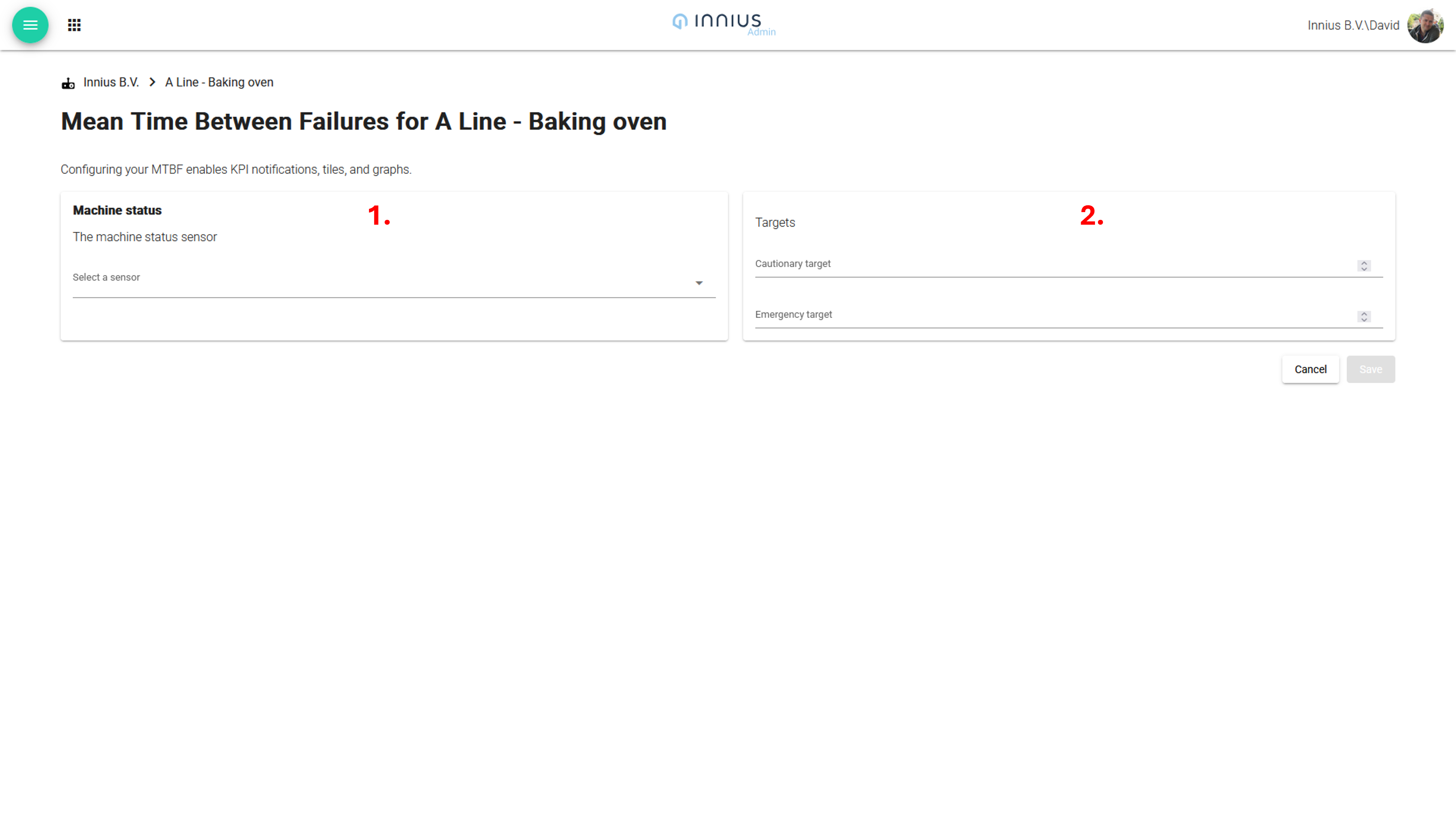
Task: Click the company icon in the breadcrumb
Action: pos(68,83)
